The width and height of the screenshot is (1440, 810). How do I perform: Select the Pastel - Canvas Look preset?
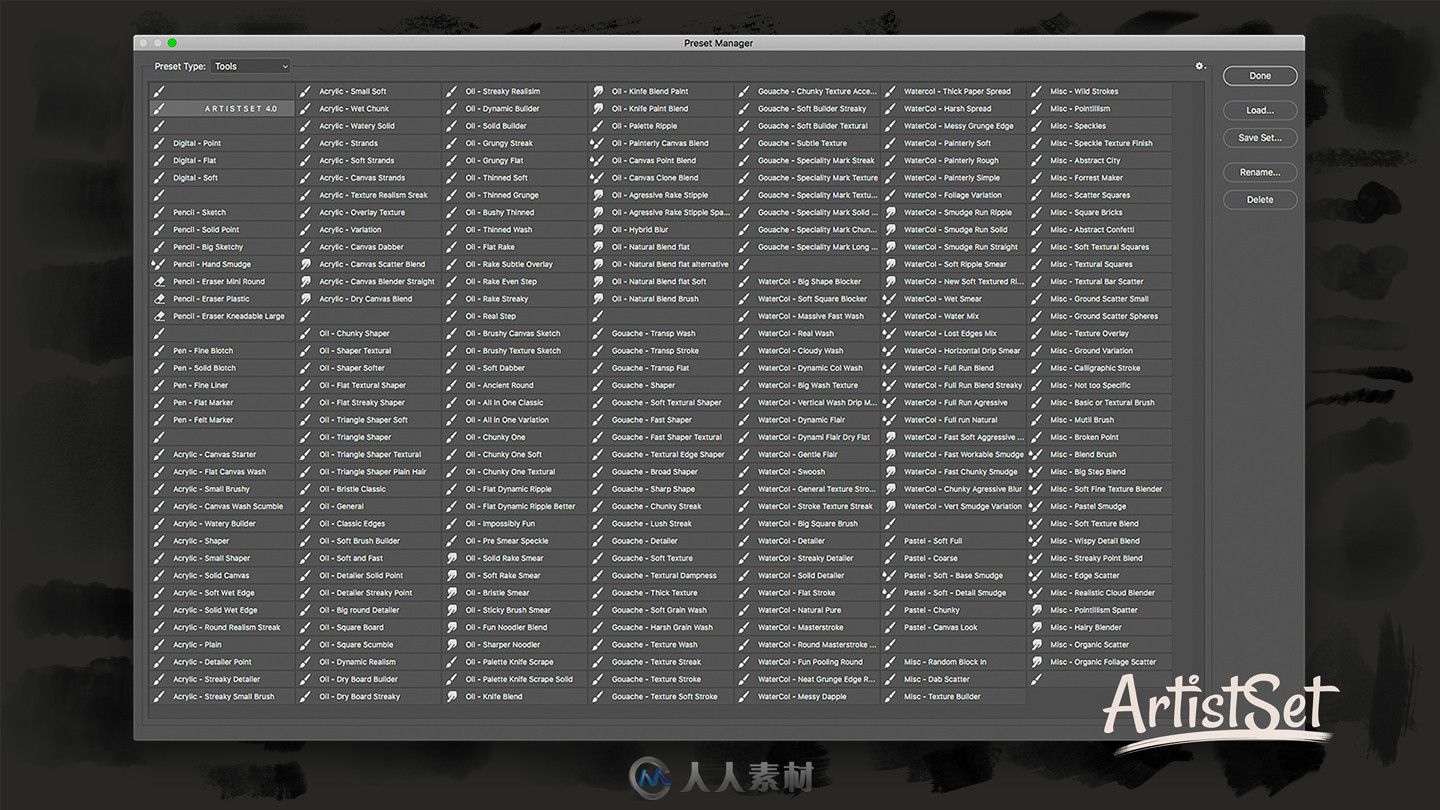click(x=952, y=627)
